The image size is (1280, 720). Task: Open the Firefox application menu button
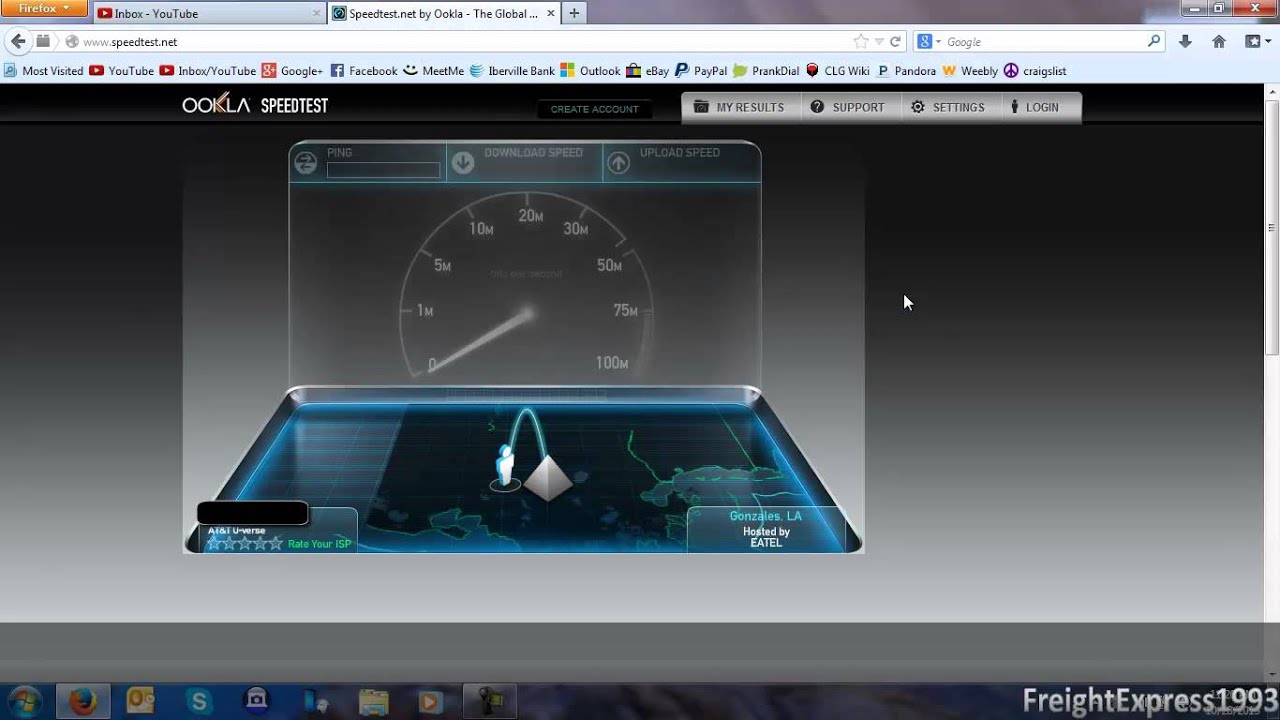click(x=46, y=9)
